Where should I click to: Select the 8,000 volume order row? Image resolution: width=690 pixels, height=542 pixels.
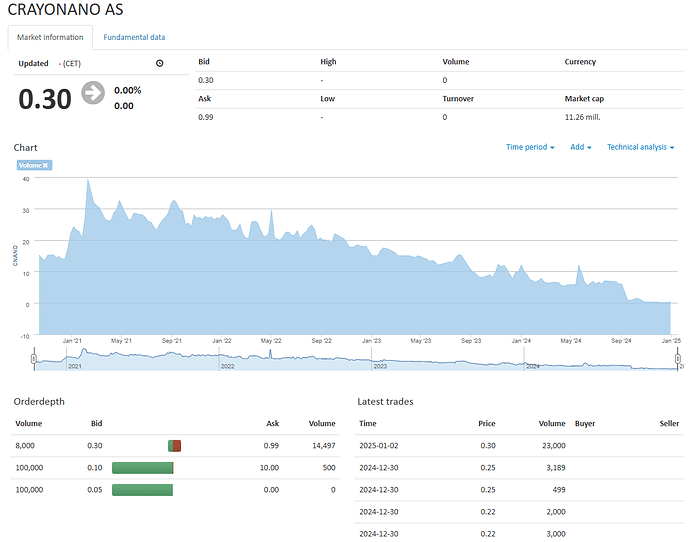tap(175, 446)
